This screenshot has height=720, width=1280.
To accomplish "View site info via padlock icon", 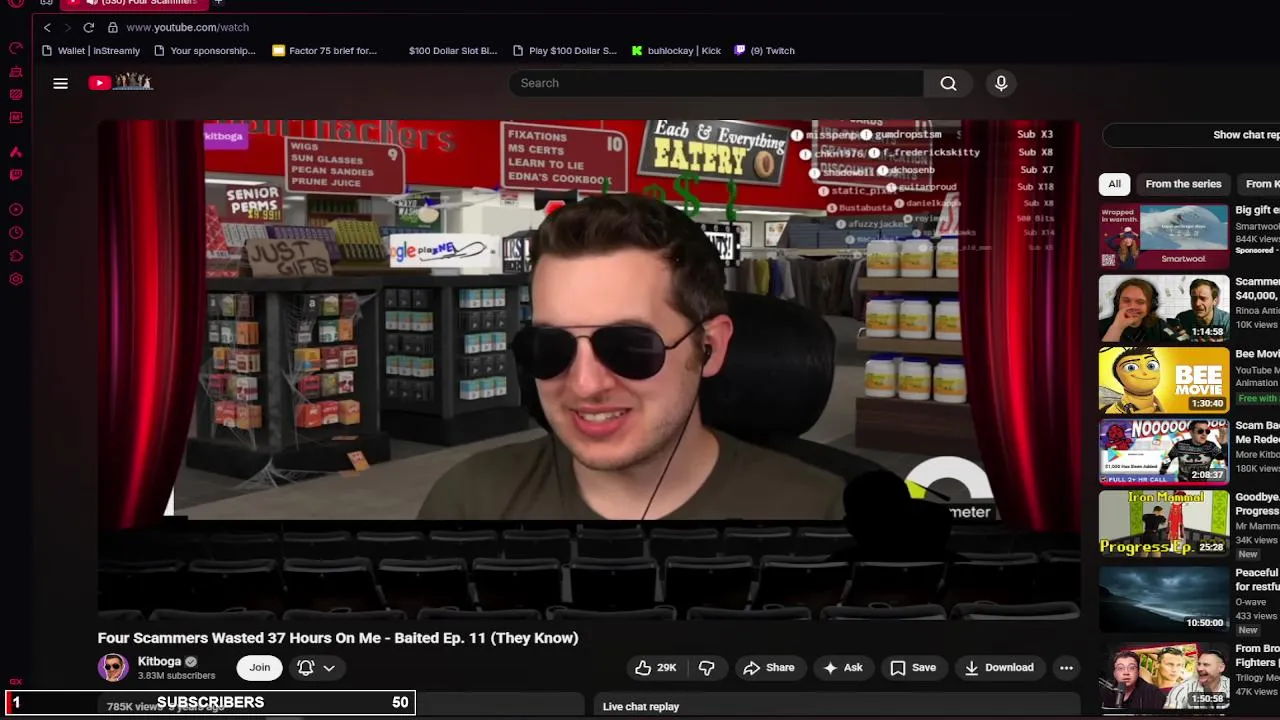I will (x=113, y=27).
